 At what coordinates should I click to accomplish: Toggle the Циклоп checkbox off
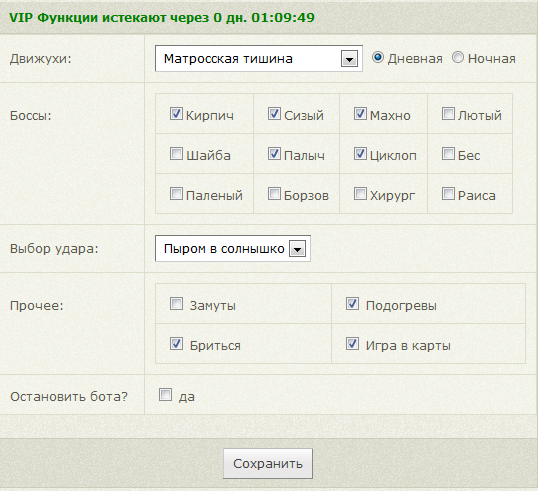pyautogui.click(x=360, y=153)
